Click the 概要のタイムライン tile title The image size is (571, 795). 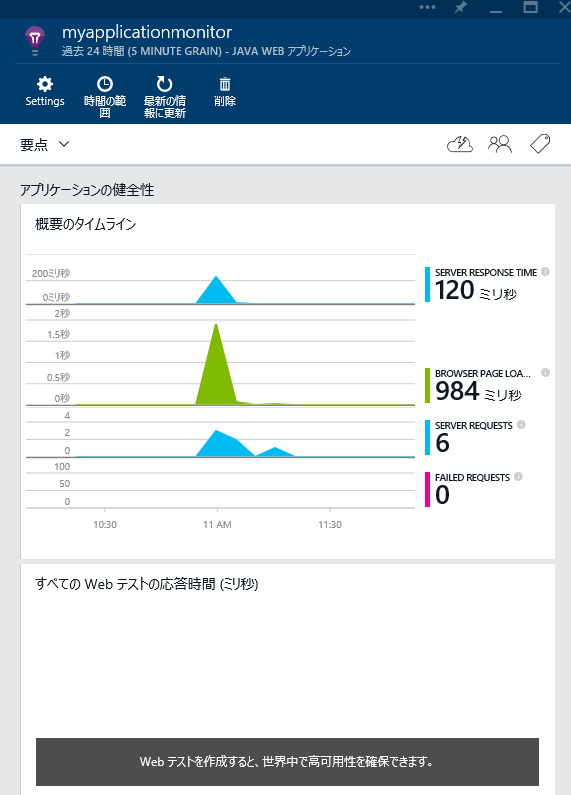coord(85,224)
